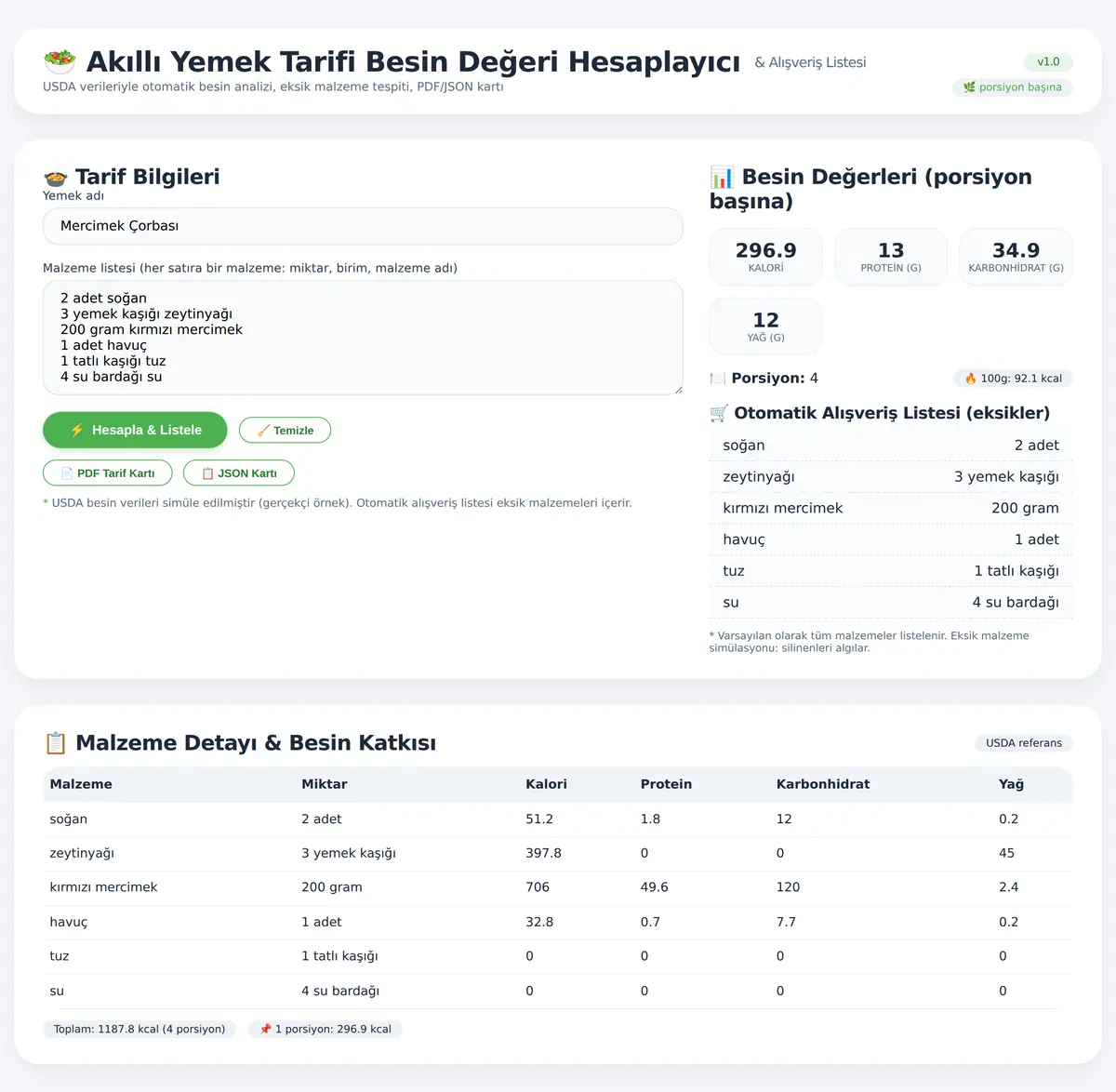Click the tuz row in shopping list

pyautogui.click(x=891, y=571)
